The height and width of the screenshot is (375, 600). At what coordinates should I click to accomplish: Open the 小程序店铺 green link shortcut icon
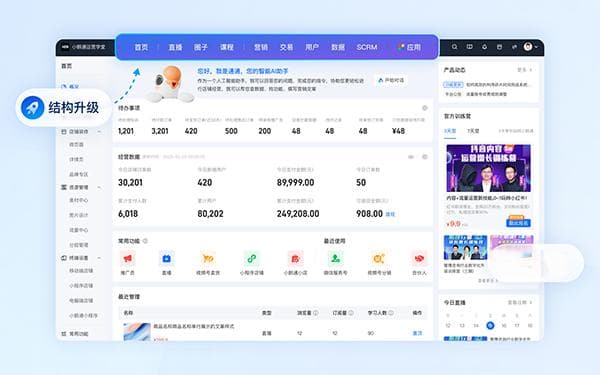point(252,259)
